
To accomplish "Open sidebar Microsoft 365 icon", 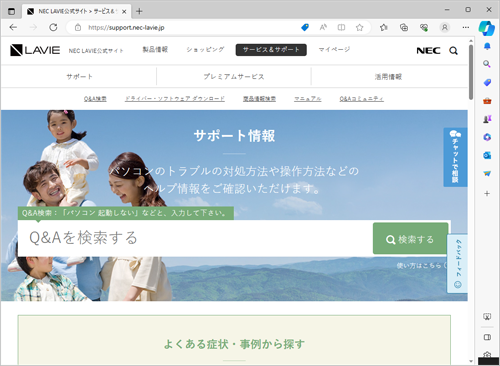I will point(487,137).
